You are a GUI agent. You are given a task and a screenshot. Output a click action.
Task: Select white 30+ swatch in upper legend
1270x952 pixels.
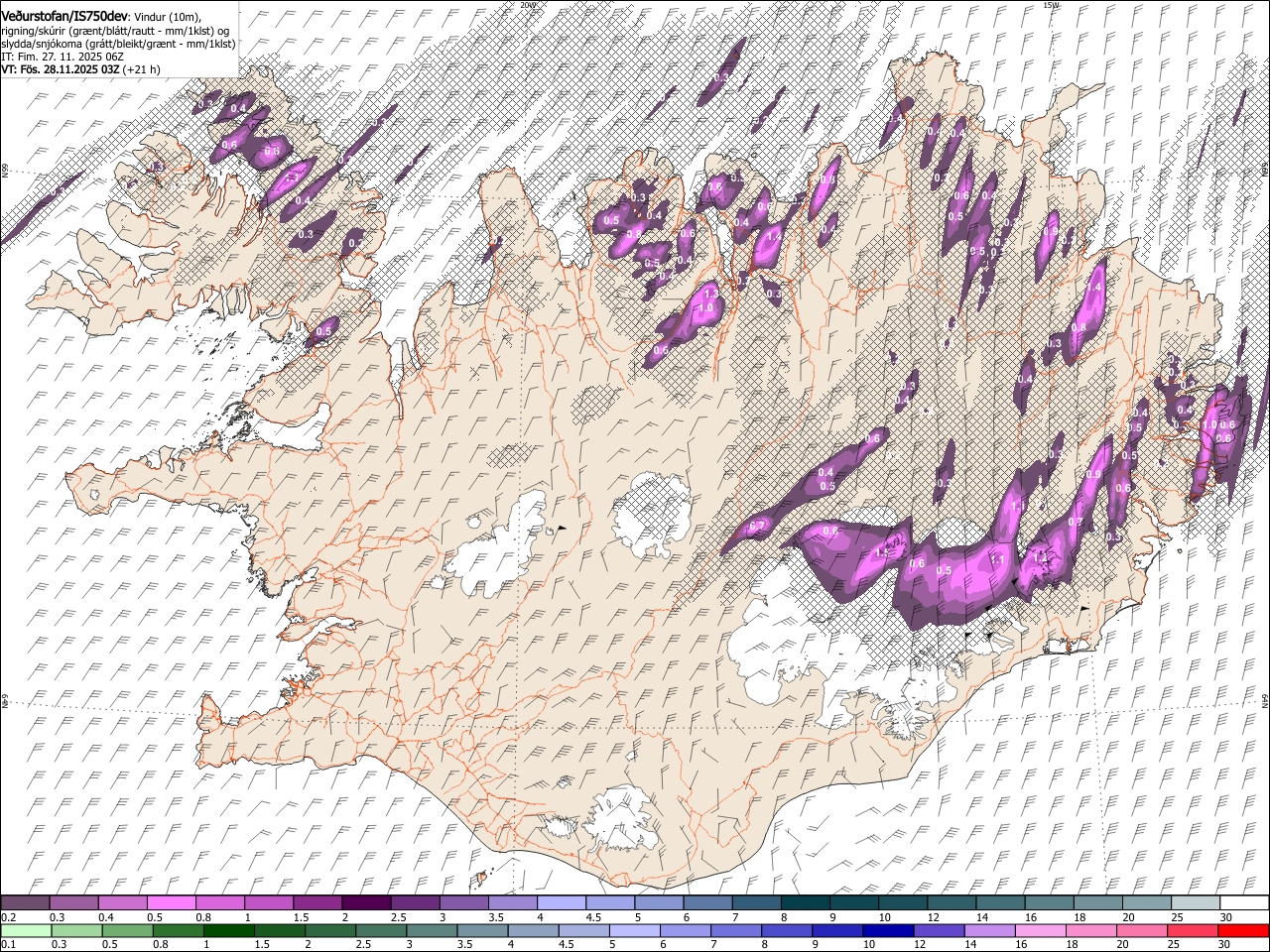pyautogui.click(x=1244, y=903)
